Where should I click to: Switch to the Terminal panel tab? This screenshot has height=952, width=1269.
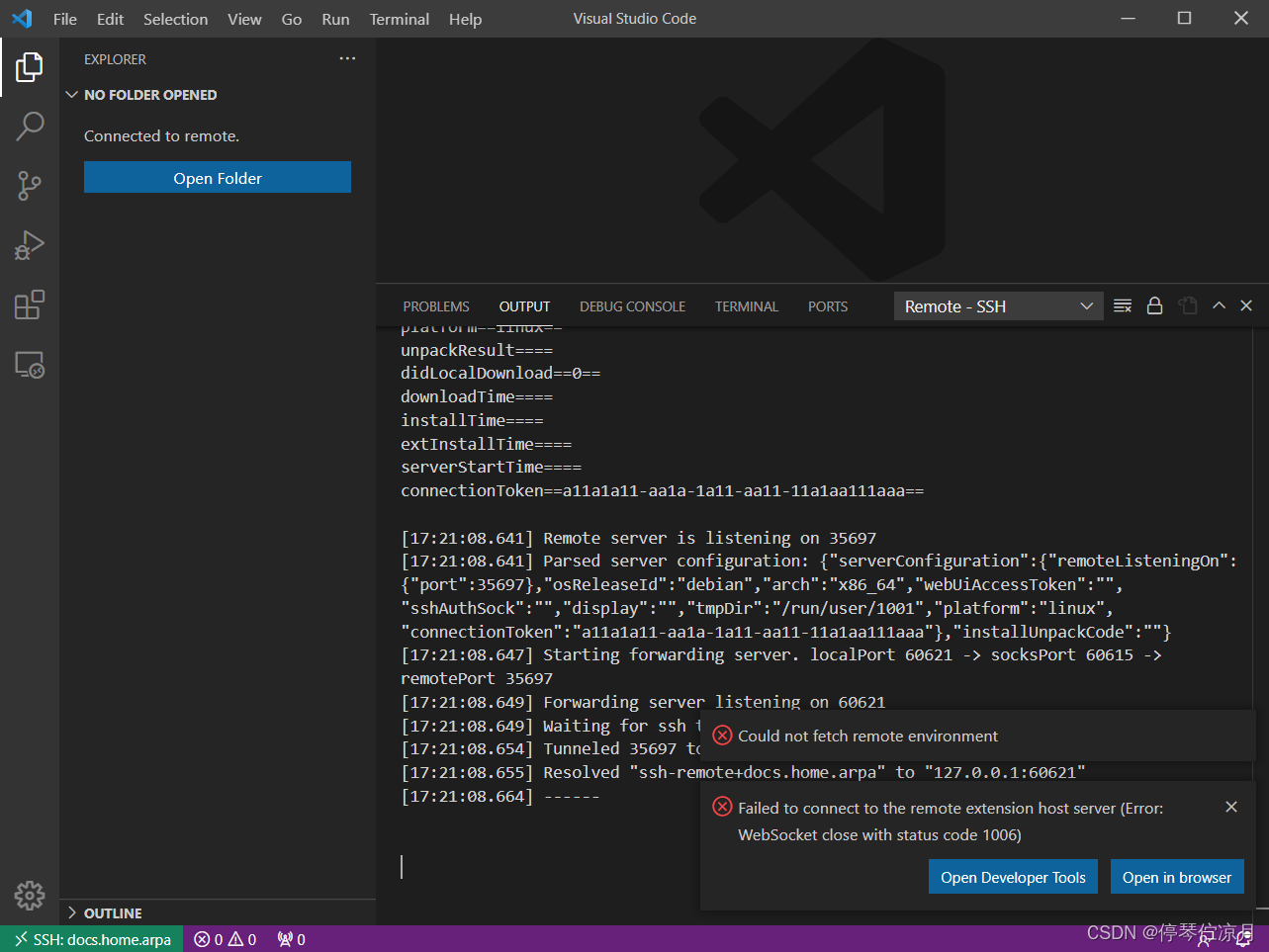(747, 306)
